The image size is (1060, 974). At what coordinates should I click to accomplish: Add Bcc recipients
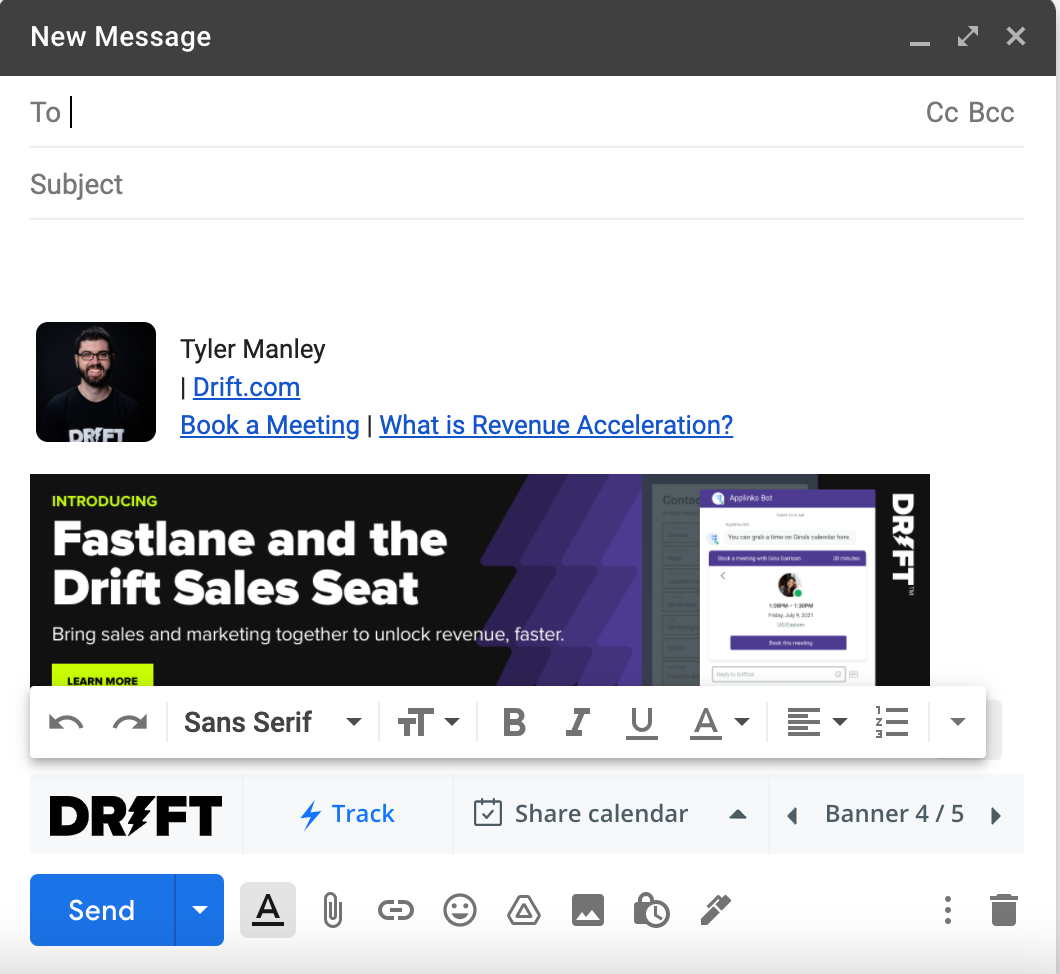991,112
